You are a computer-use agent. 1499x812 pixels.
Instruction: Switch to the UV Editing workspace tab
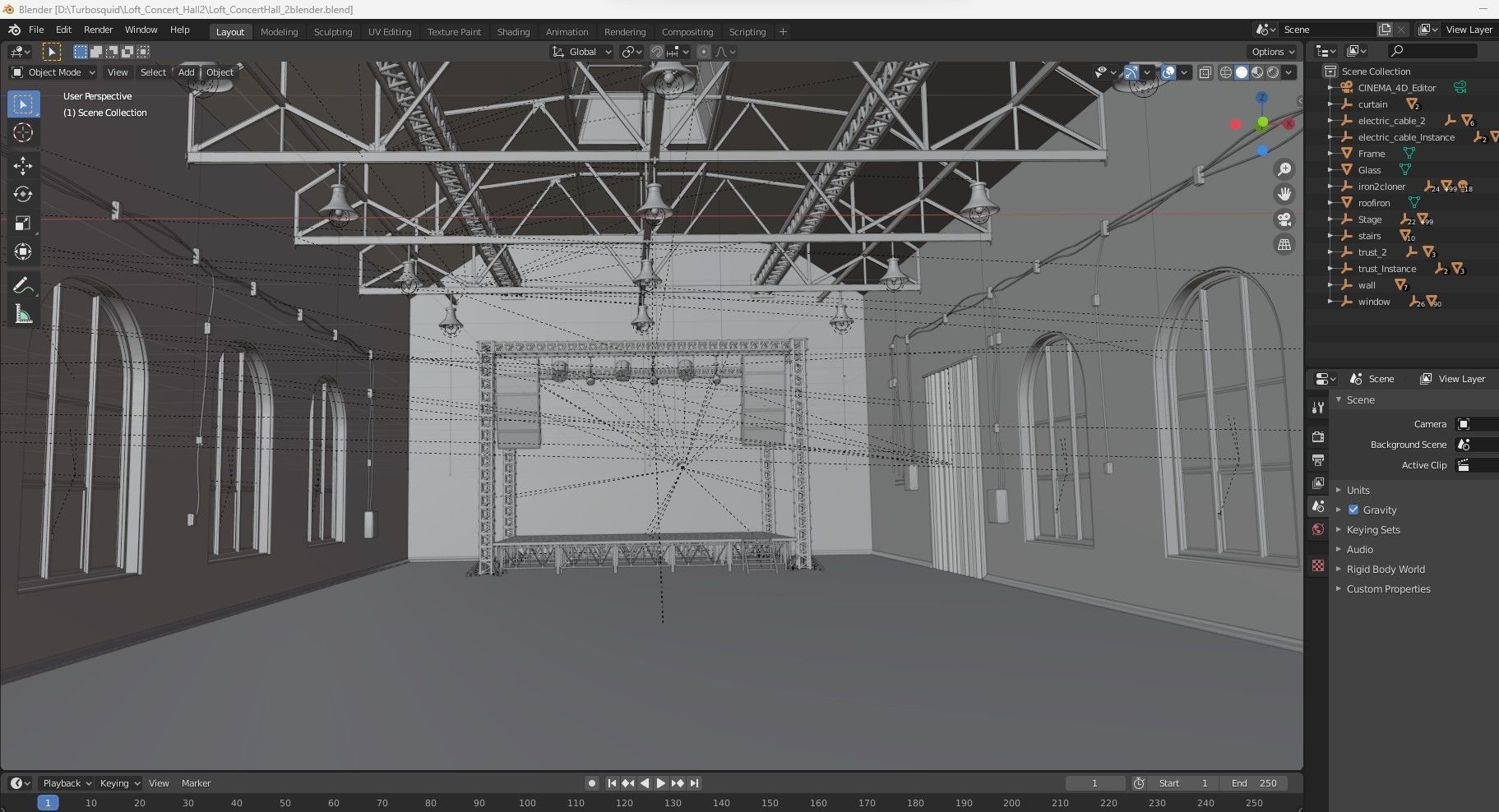point(389,32)
